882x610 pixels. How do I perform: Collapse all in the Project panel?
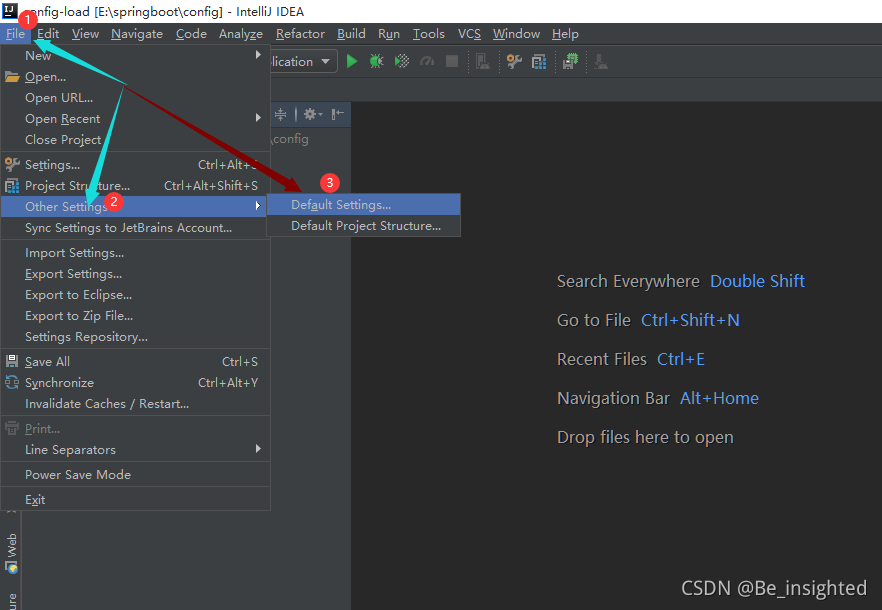(281, 115)
